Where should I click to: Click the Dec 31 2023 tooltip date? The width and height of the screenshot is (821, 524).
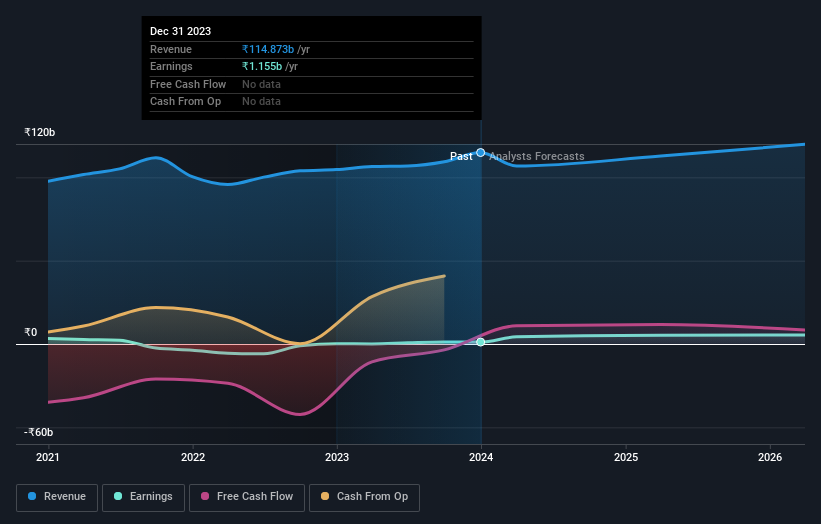[x=181, y=31]
